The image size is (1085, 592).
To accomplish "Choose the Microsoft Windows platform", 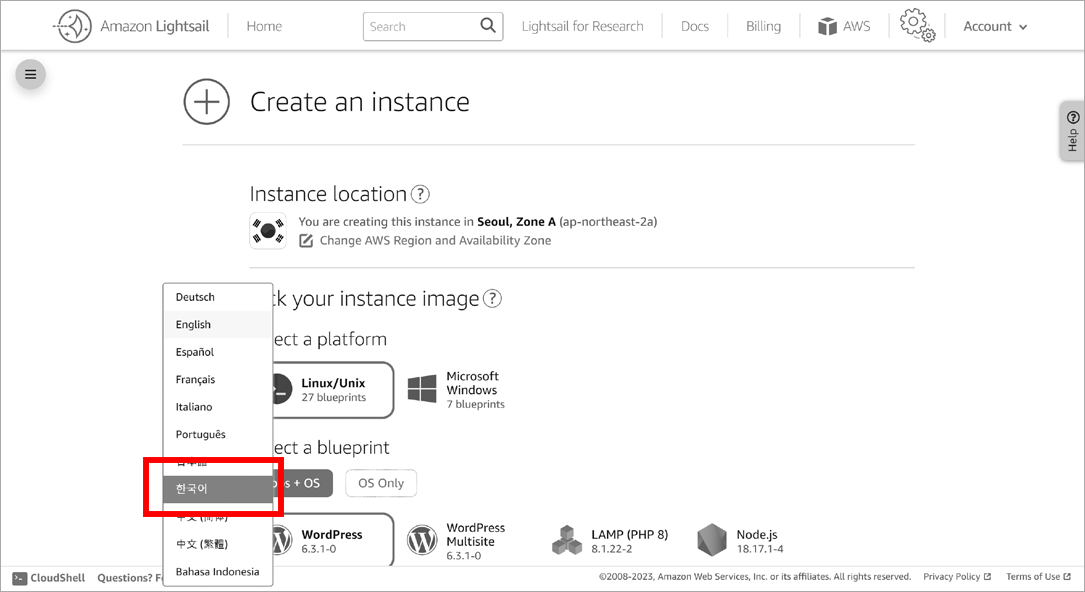I will pos(457,390).
